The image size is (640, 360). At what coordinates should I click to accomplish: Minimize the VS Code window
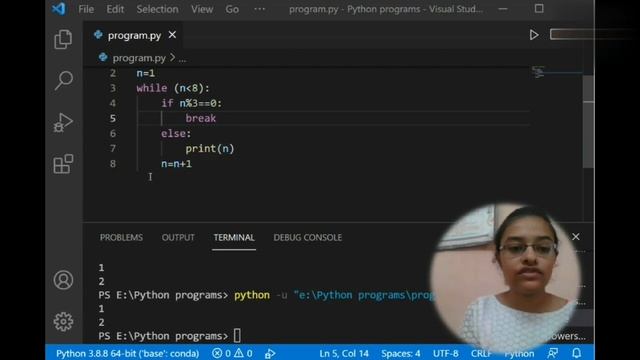[503, 9]
